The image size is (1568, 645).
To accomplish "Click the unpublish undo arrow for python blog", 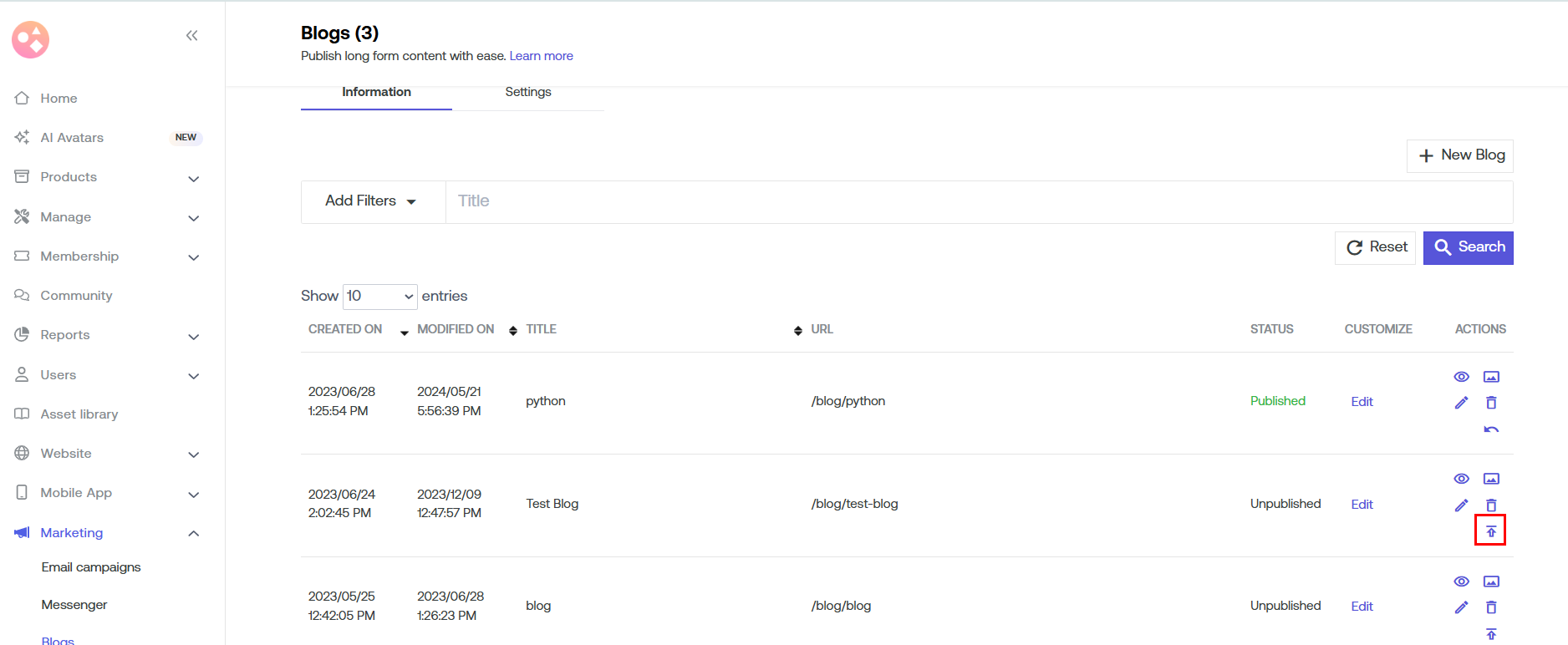I will pos(1490,429).
